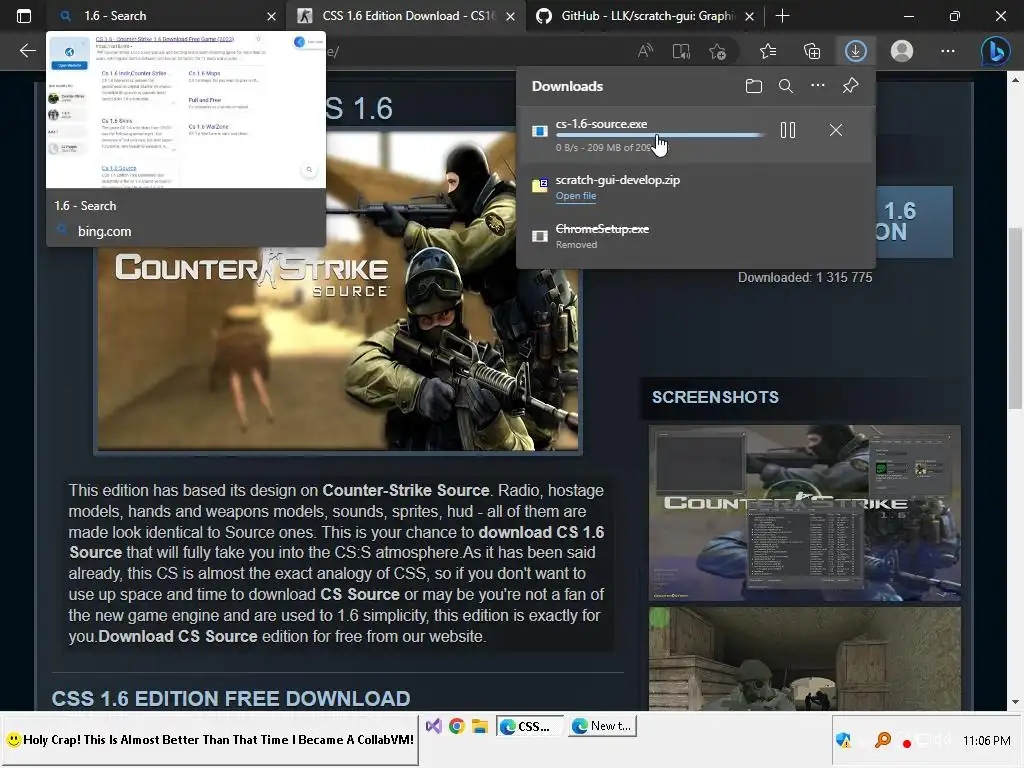
Task: Close the CSS 1.6 Edition Download tab
Action: pos(511,16)
